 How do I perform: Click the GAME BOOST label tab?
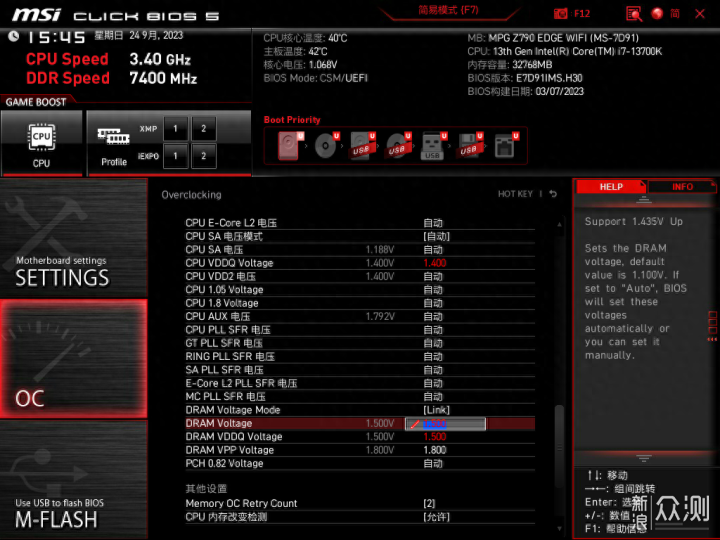[x=36, y=102]
